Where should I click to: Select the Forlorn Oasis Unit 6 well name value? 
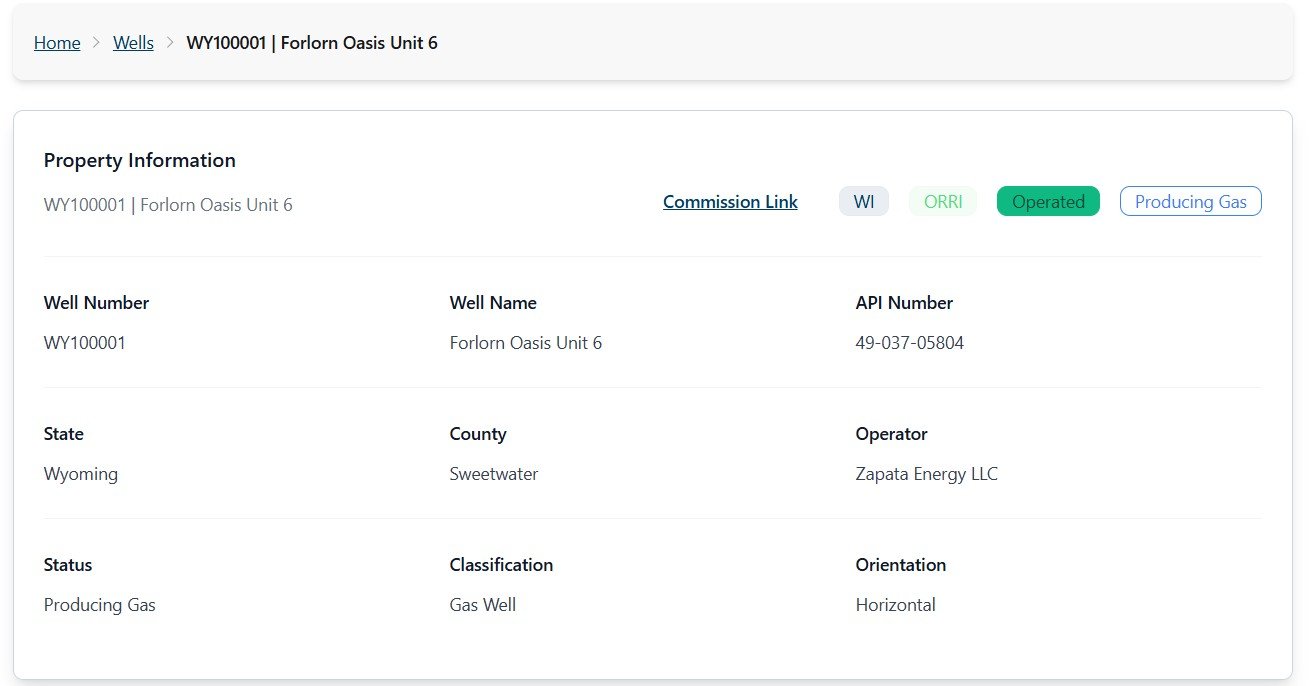pyautogui.click(x=526, y=343)
